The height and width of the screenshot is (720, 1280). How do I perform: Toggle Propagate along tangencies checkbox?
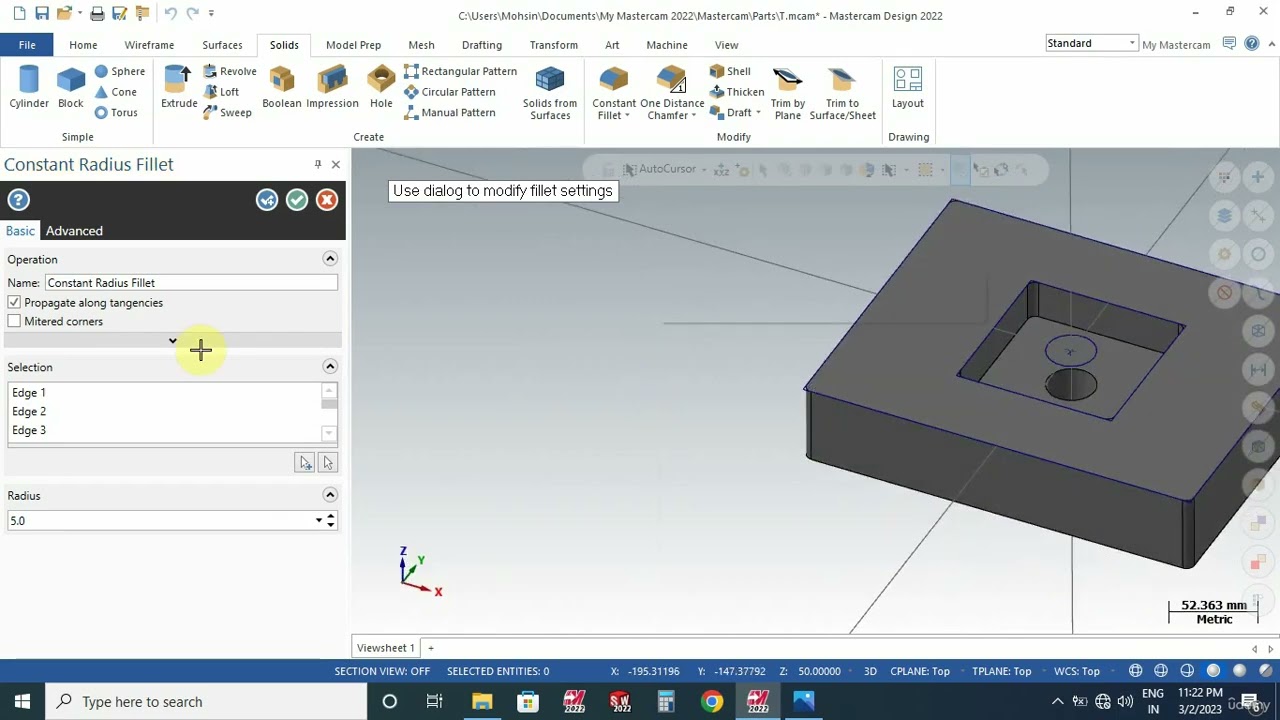tap(14, 302)
